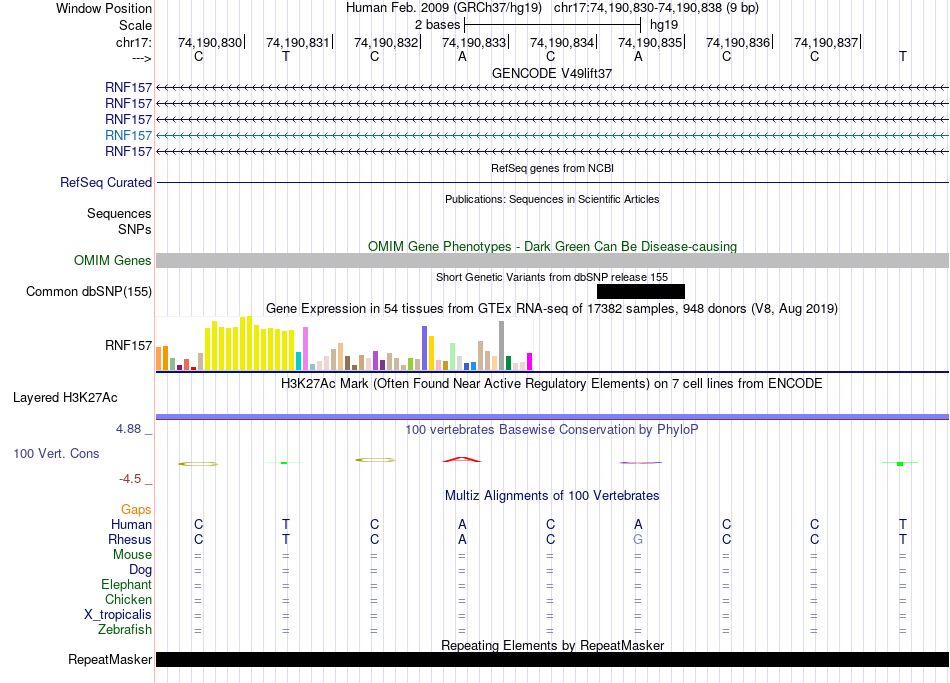
Task: Select the Zebrafish species label
Action: coord(125,630)
